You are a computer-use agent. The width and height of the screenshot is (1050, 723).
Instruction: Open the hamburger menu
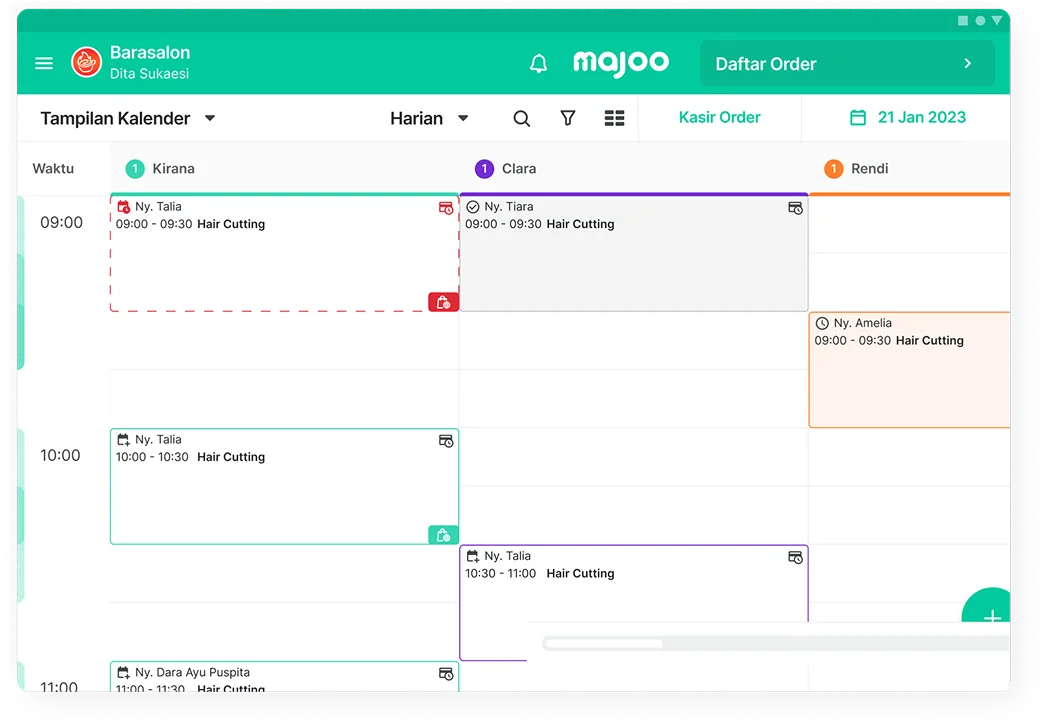click(x=44, y=63)
